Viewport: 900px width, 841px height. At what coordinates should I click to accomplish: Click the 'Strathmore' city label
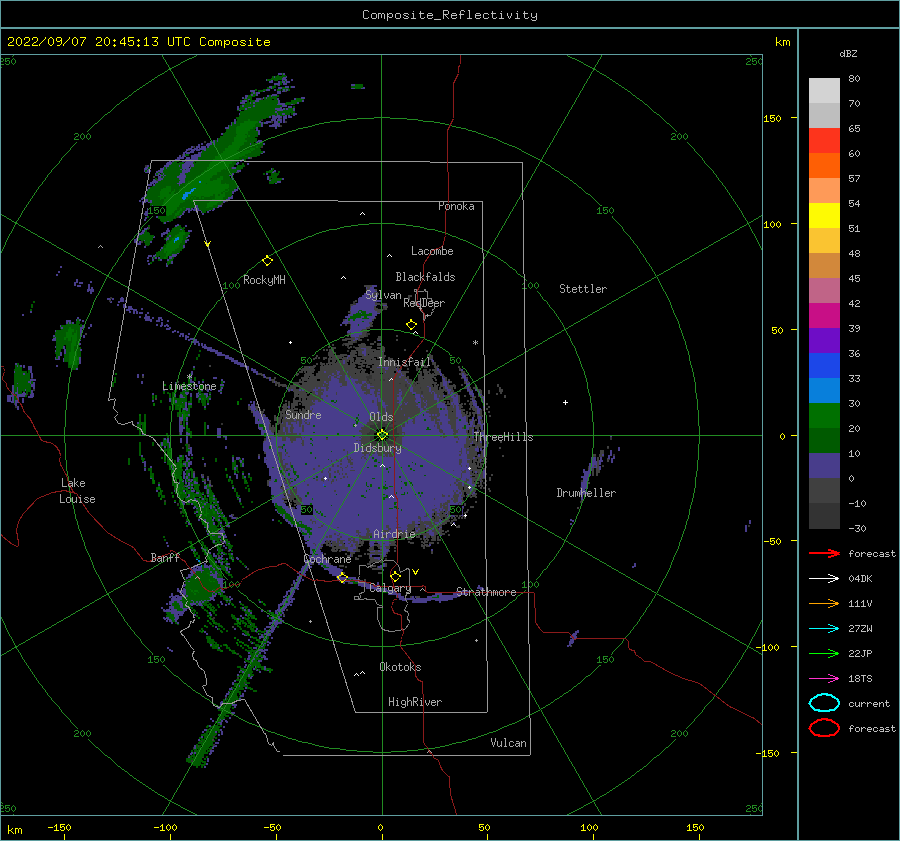point(486,592)
